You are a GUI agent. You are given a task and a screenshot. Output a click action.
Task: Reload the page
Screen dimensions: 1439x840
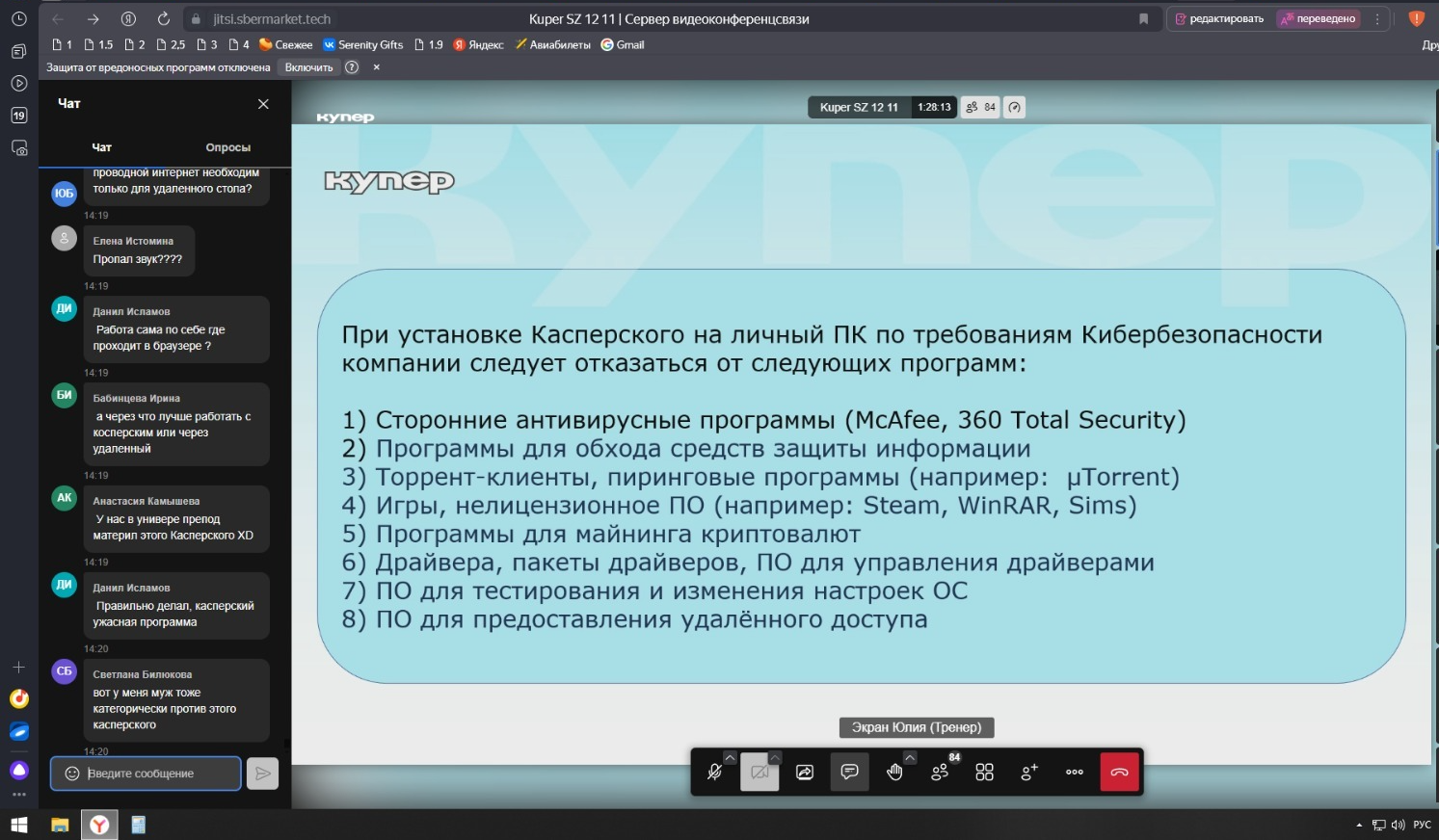(163, 19)
